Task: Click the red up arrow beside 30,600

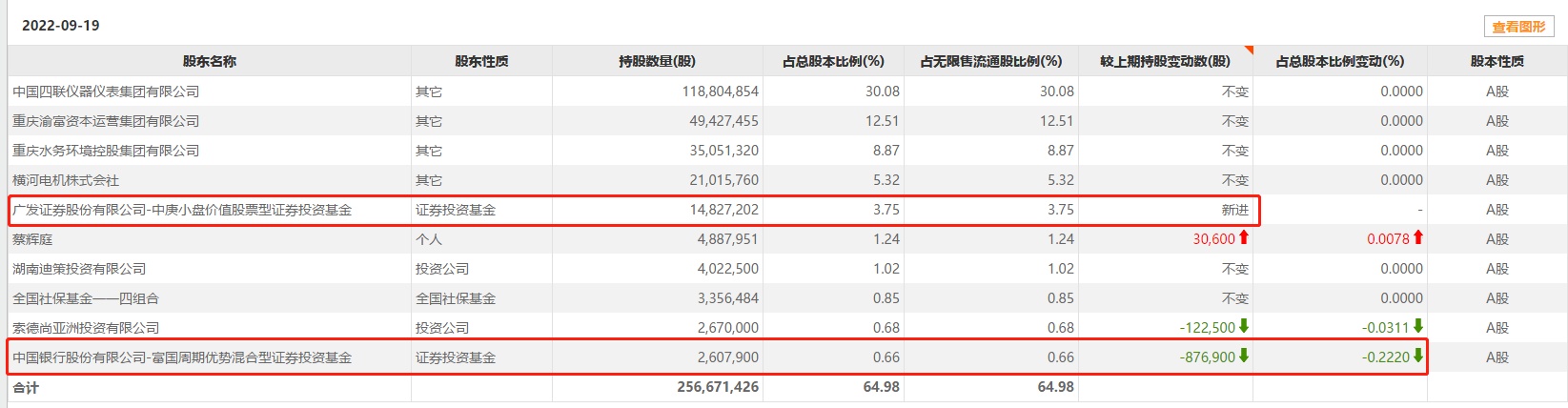Action: (1244, 238)
